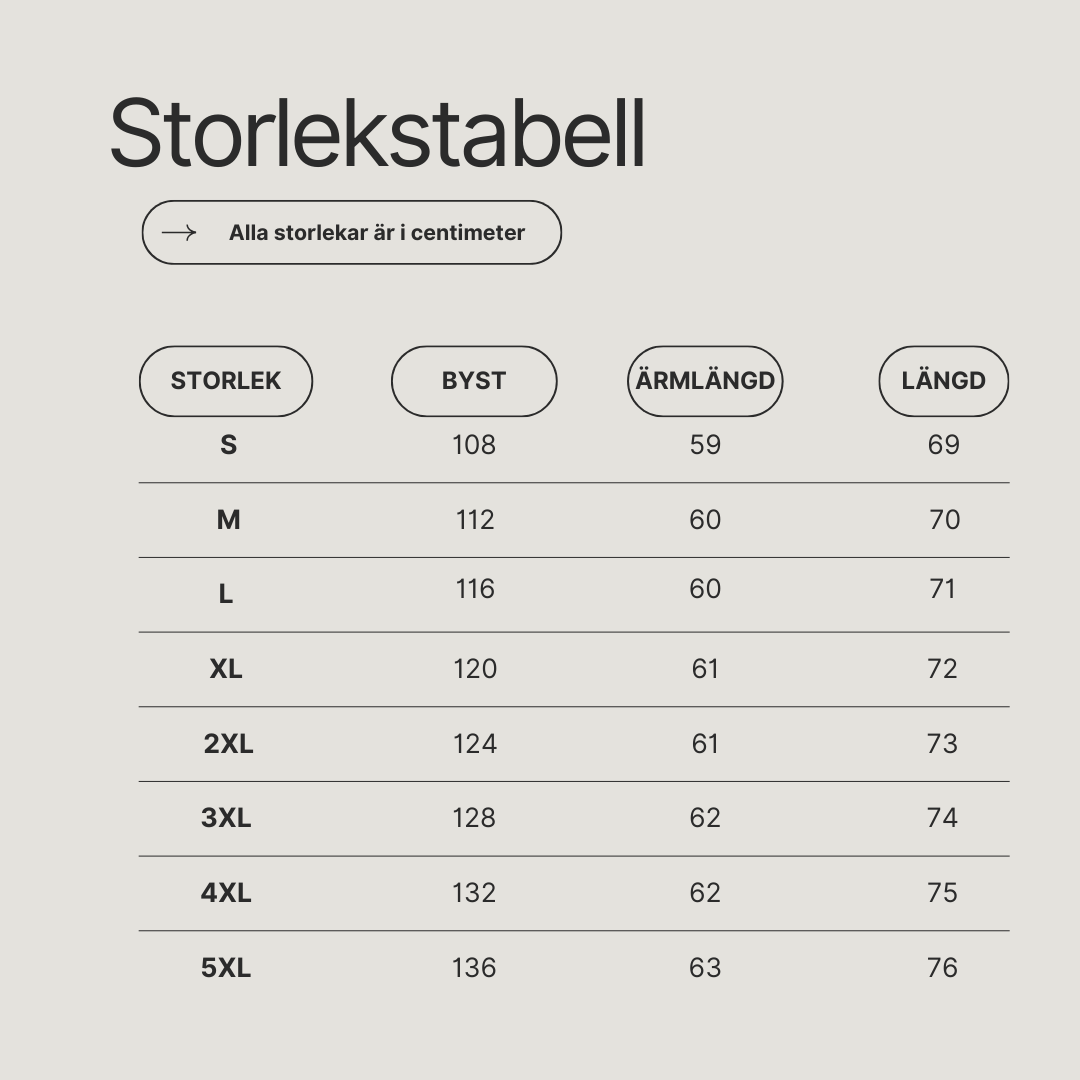
Task: Select the STORLEK column header
Action: [x=226, y=381]
